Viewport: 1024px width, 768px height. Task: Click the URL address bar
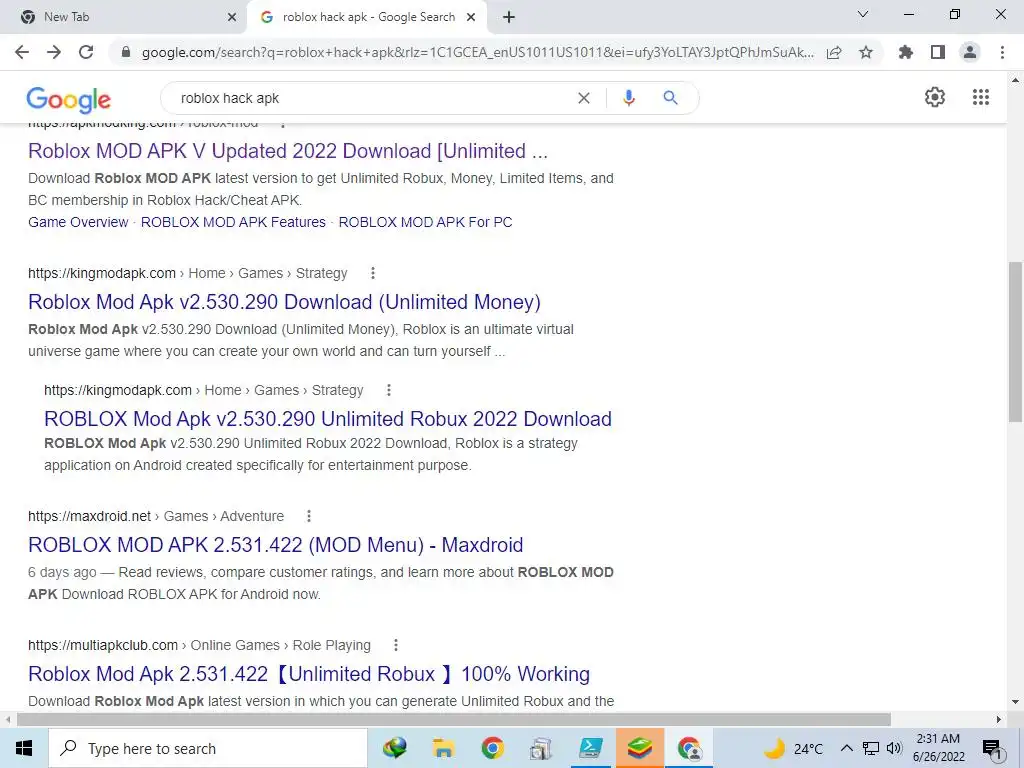pyautogui.click(x=477, y=52)
